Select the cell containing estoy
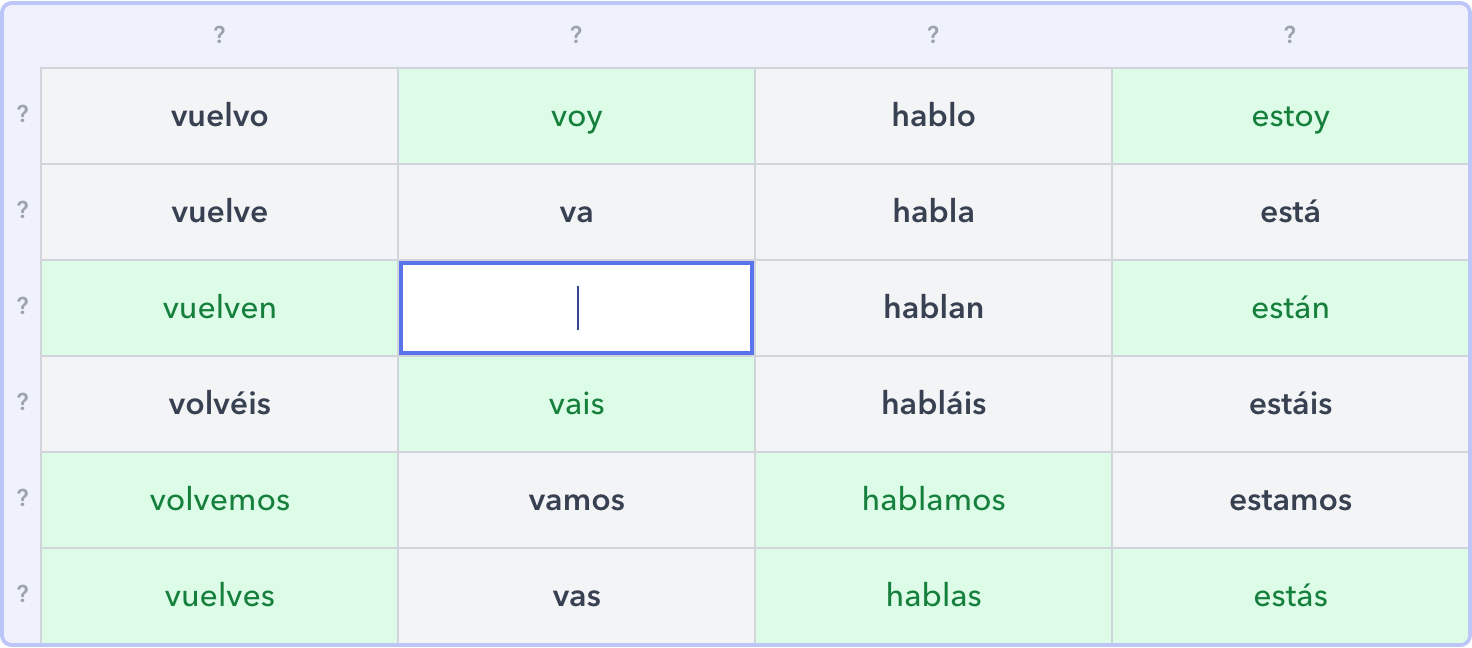1472x648 pixels. tap(1290, 115)
